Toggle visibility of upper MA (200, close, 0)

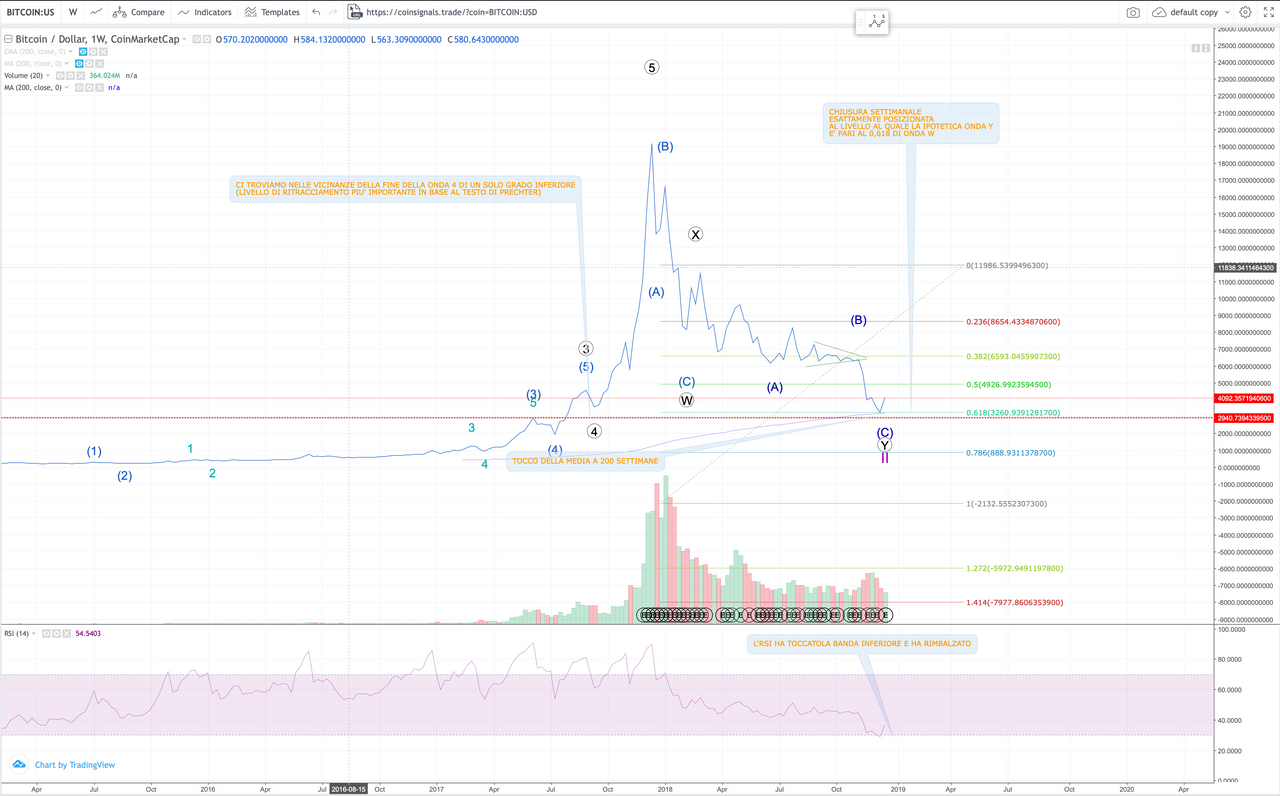pyautogui.click(x=79, y=64)
